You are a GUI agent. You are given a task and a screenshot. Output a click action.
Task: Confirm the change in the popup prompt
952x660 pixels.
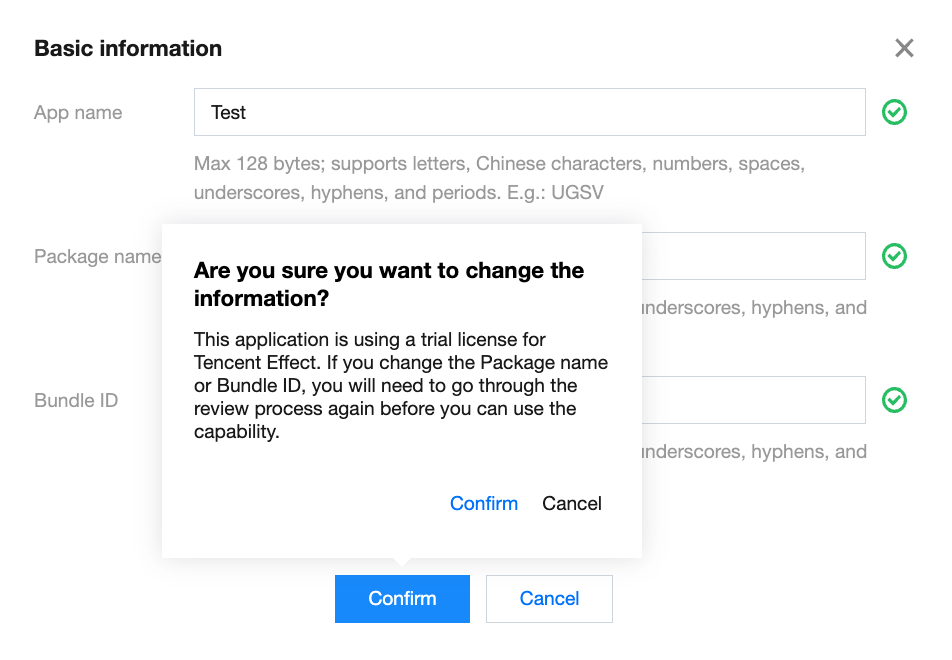point(484,503)
